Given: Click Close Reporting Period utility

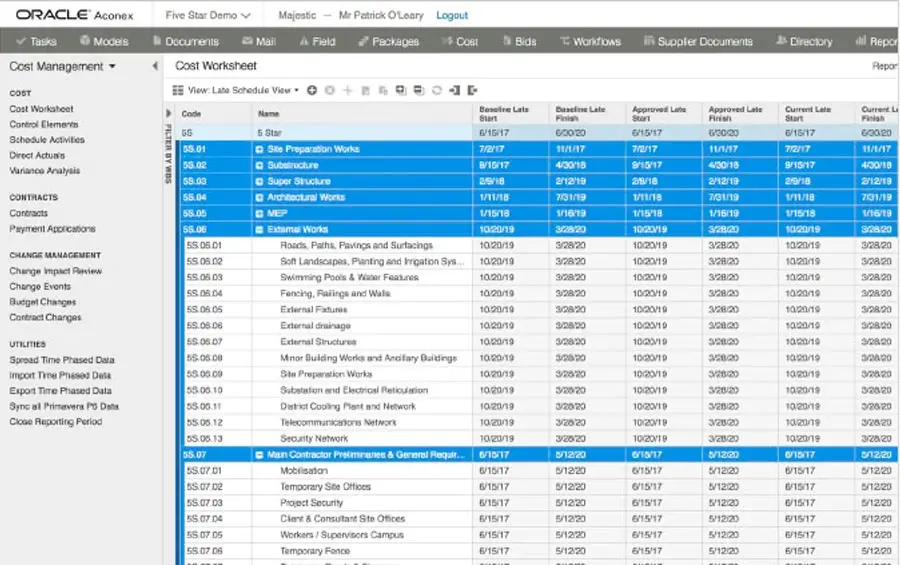Looking at the screenshot, I should pyautogui.click(x=56, y=422).
